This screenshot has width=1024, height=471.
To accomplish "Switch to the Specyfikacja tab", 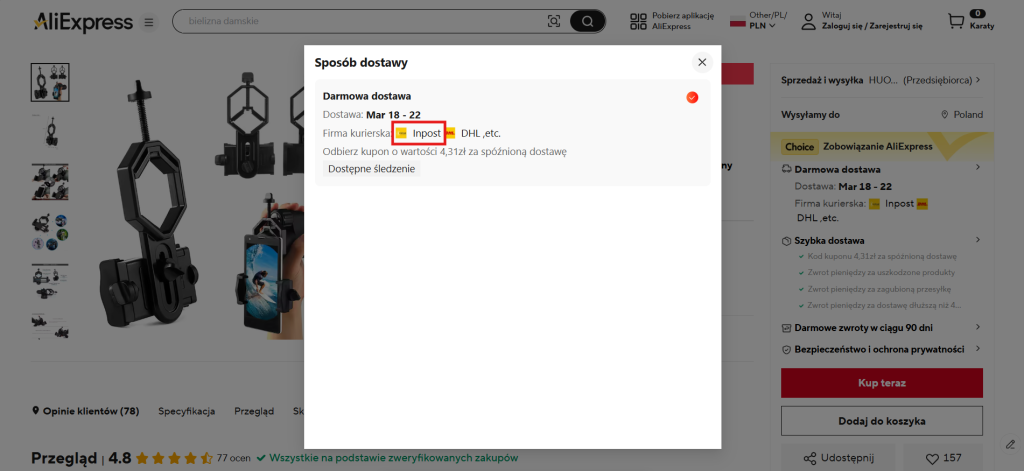I will [x=187, y=411].
